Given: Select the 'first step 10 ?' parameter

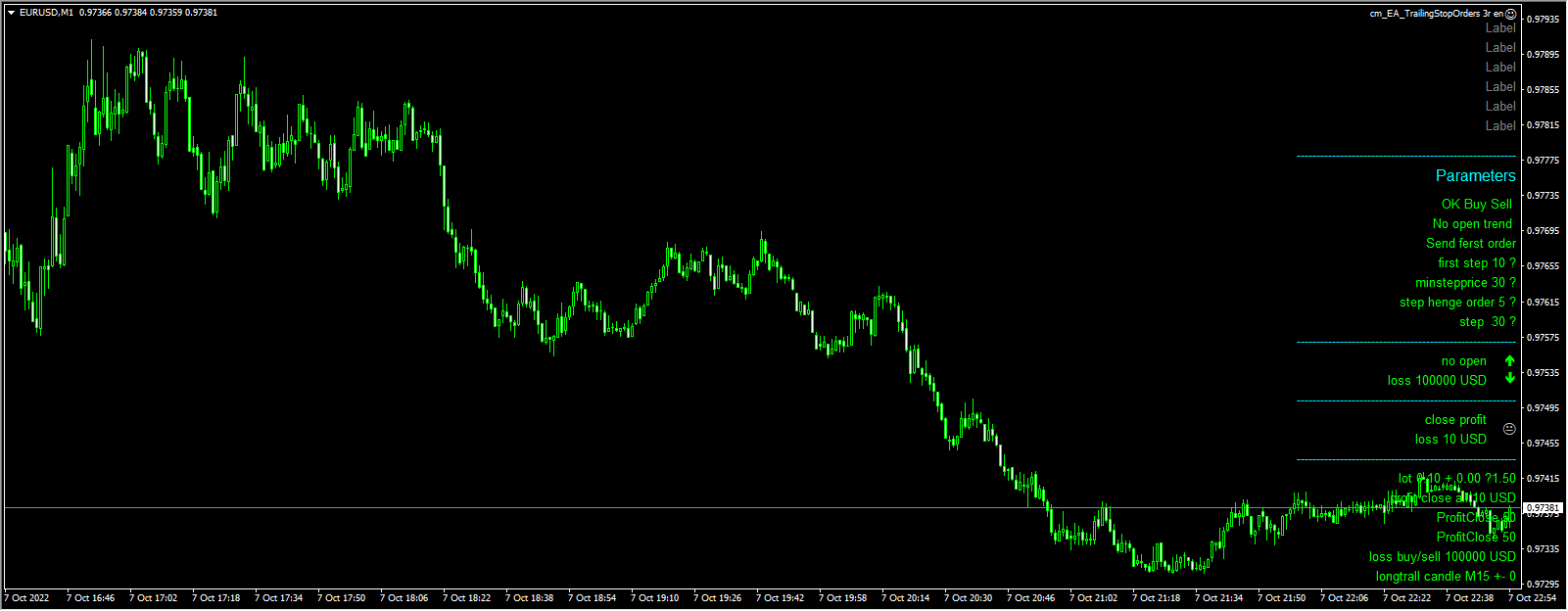Looking at the screenshot, I should [x=1476, y=263].
